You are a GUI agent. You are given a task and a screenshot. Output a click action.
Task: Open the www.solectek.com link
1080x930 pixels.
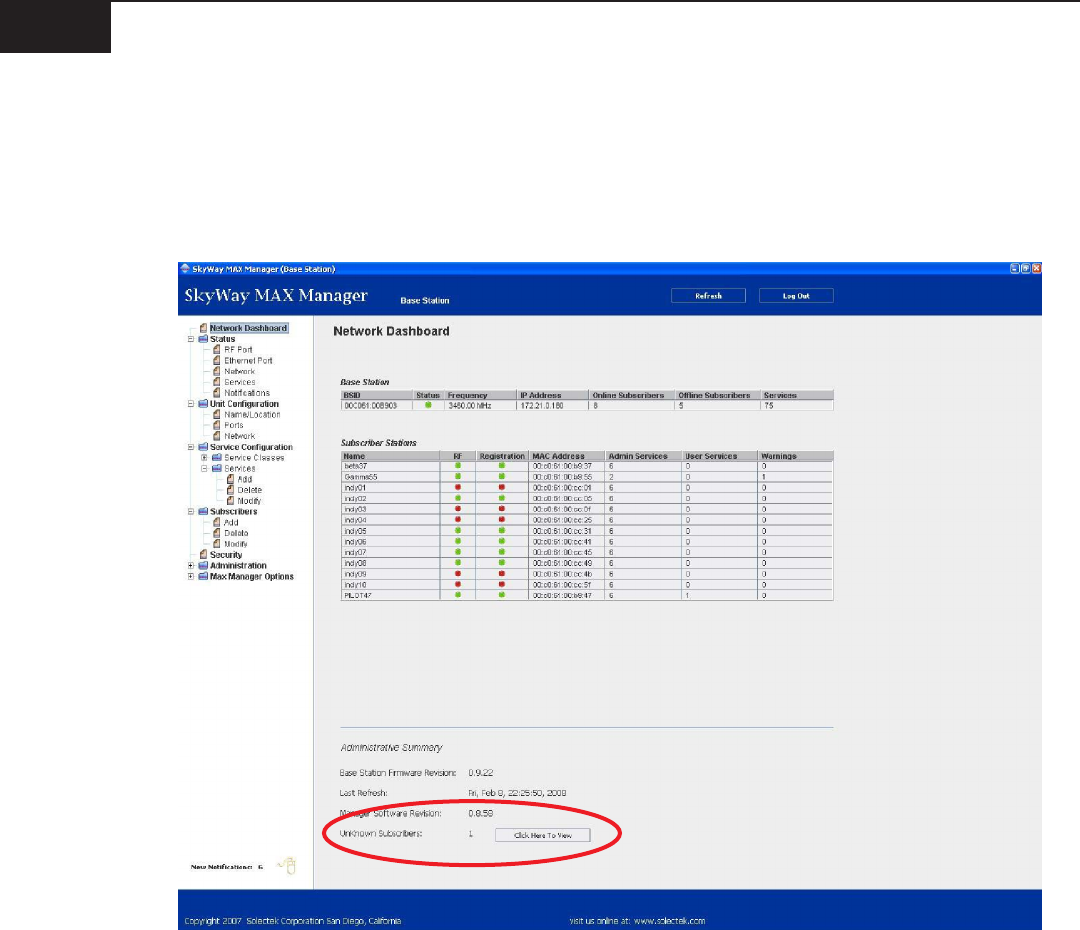click(669, 921)
